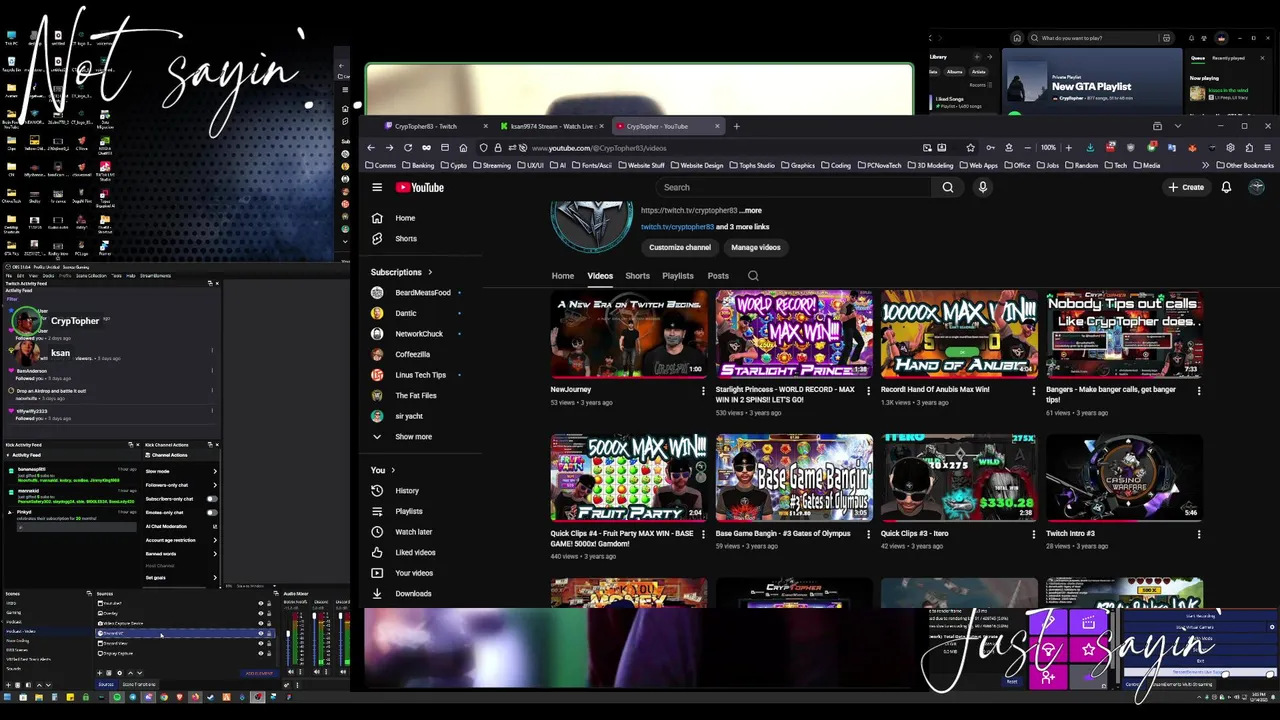This screenshot has width=1280, height=720.
Task: Open BeardMeatsFood subscription channel
Action: 422,293
